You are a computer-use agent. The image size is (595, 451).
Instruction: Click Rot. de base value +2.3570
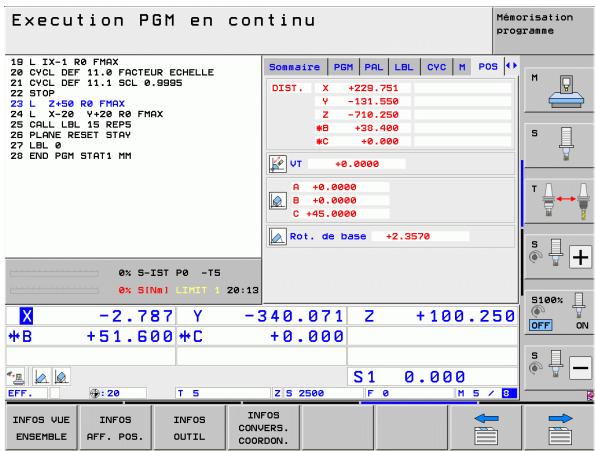[x=408, y=236]
